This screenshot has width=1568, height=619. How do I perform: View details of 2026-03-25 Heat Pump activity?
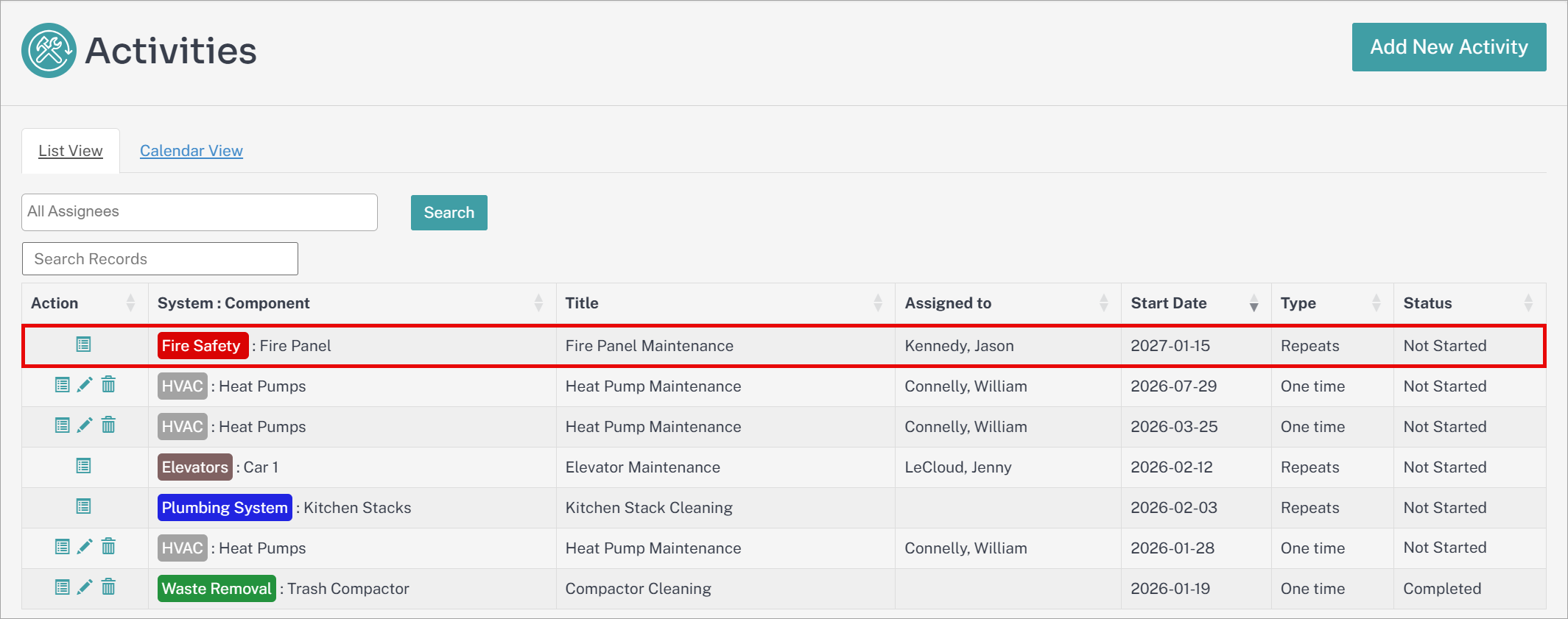tap(63, 425)
